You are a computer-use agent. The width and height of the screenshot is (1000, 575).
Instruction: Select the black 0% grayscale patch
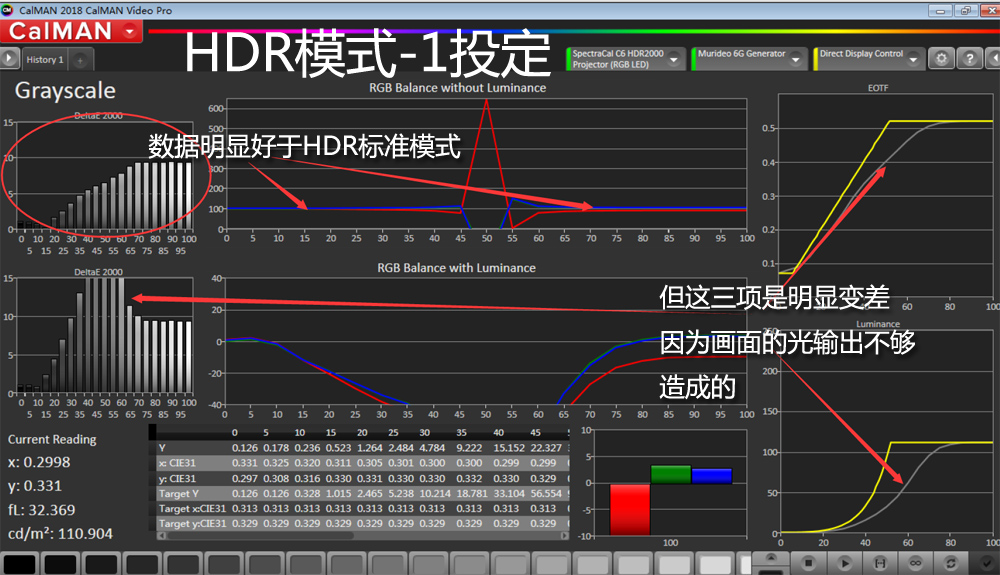(x=19, y=565)
